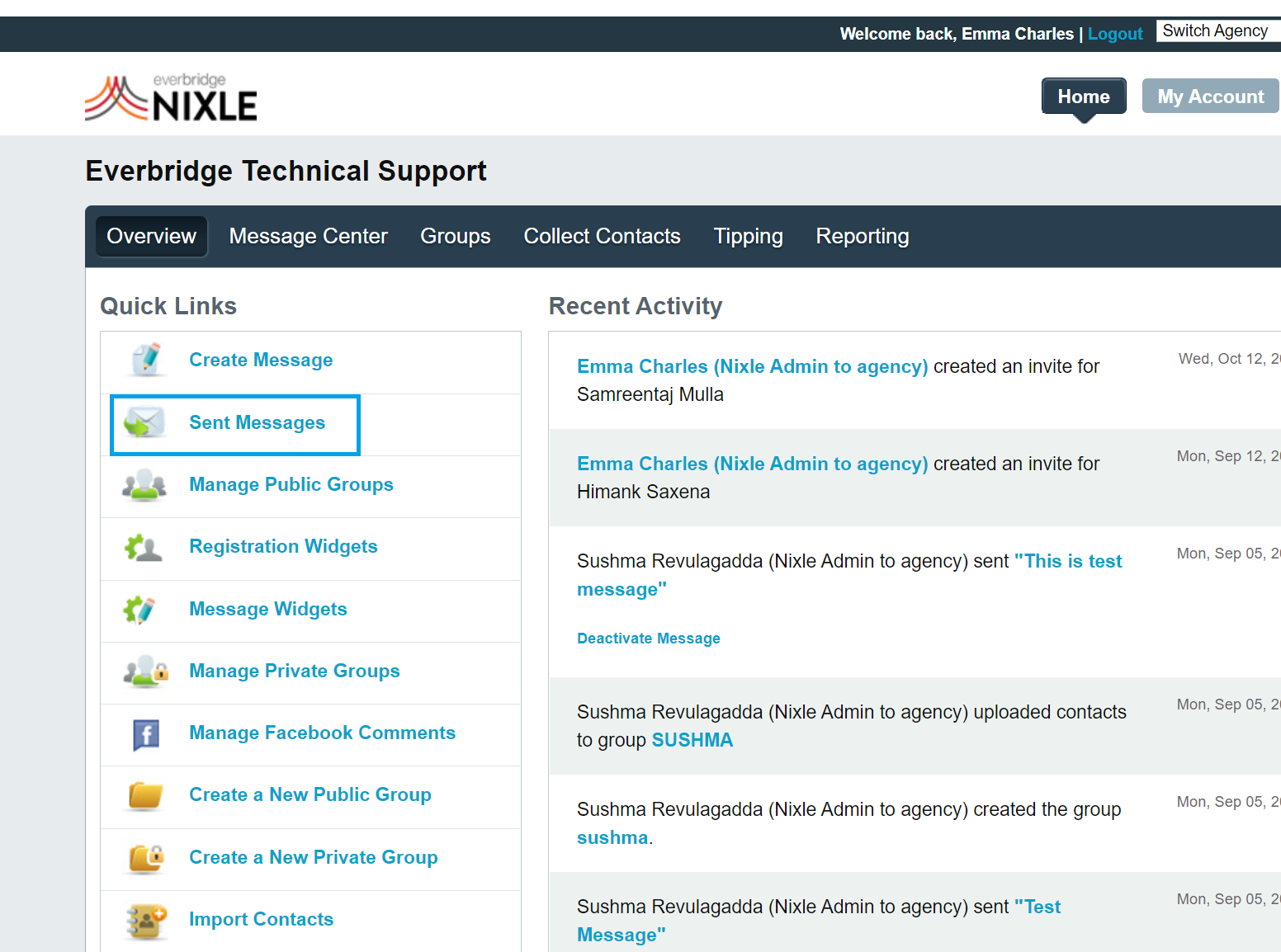Click the Registration Widgets gear icon
The image size is (1281, 952).
click(x=144, y=547)
